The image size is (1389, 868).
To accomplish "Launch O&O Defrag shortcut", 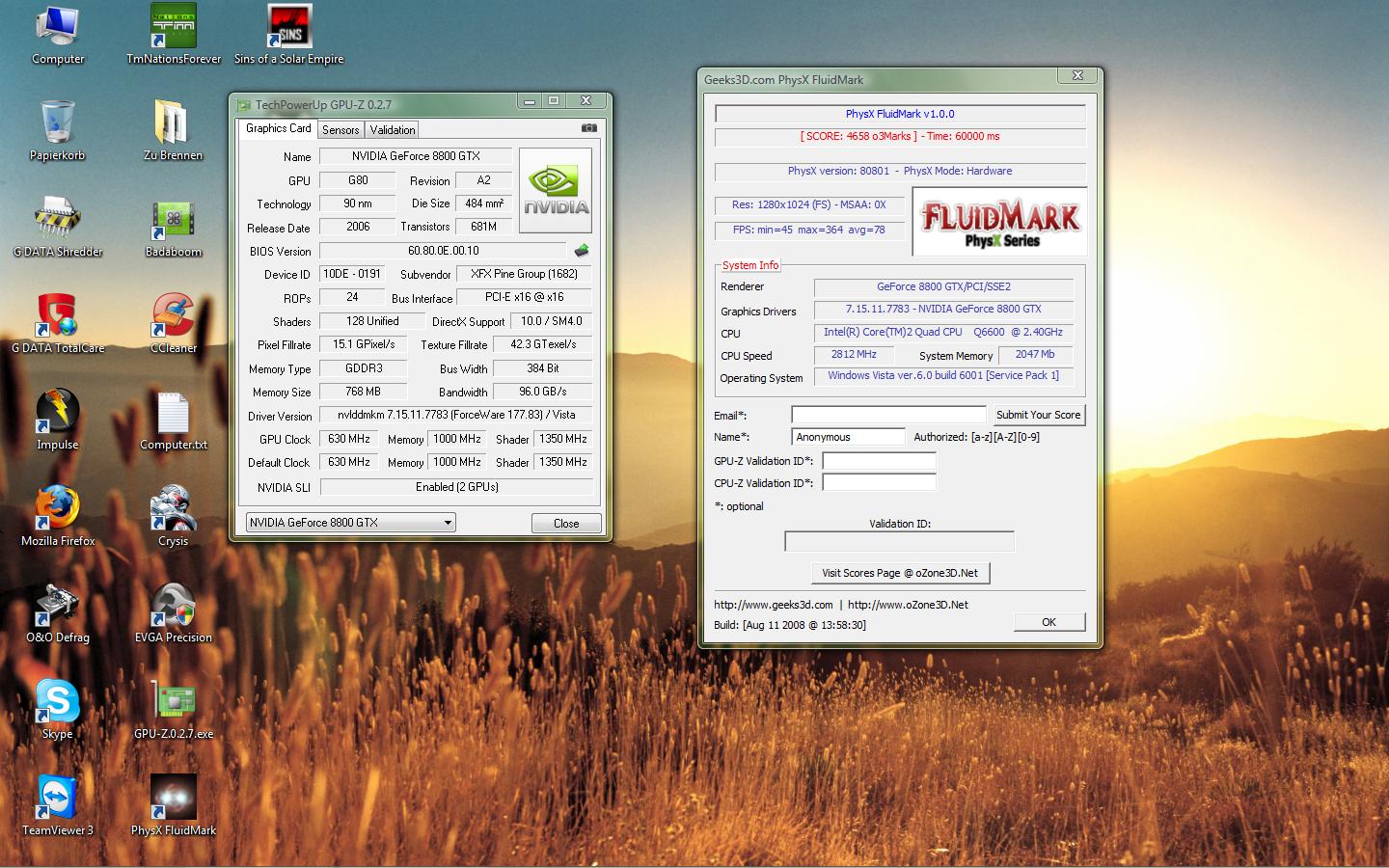I will pyautogui.click(x=58, y=613).
